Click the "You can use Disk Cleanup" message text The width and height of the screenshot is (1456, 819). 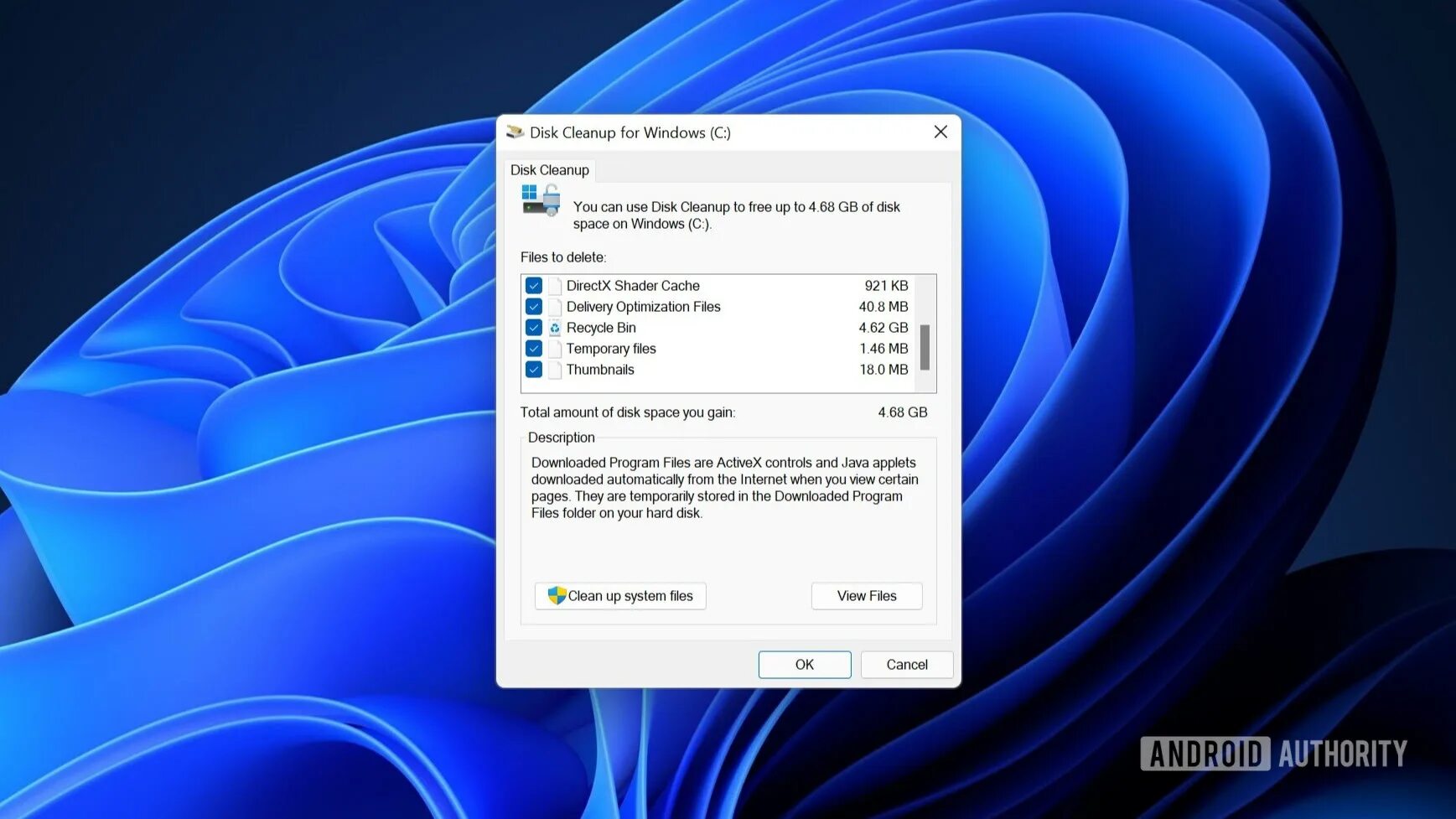[737, 215]
